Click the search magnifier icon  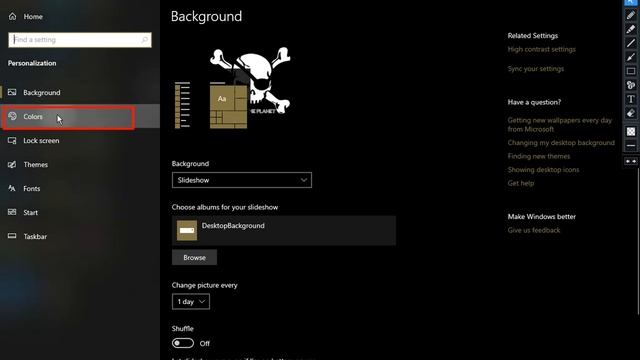coord(144,40)
